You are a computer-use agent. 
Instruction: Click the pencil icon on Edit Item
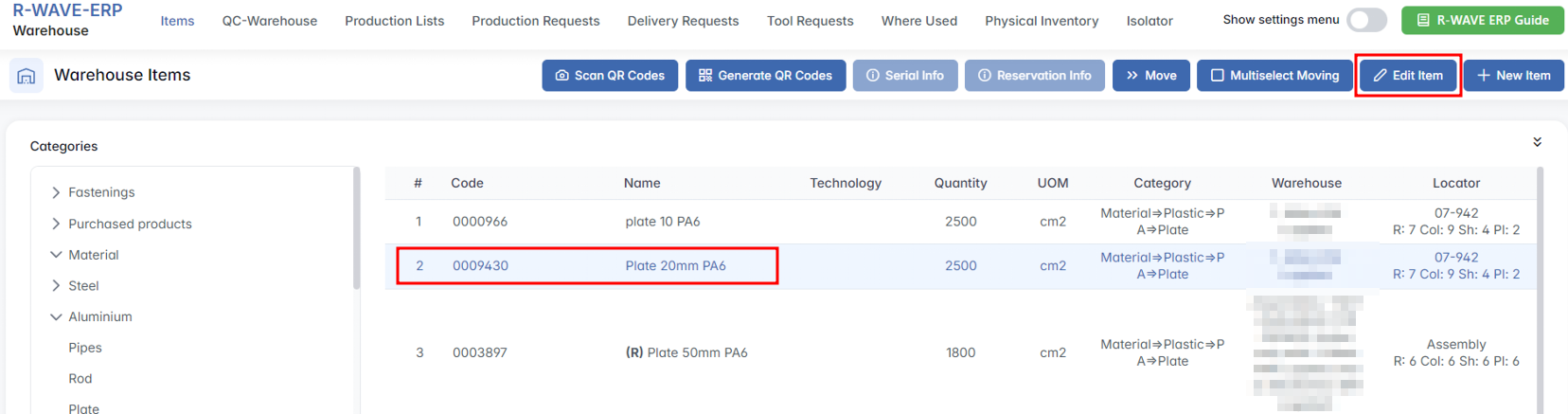1381,76
